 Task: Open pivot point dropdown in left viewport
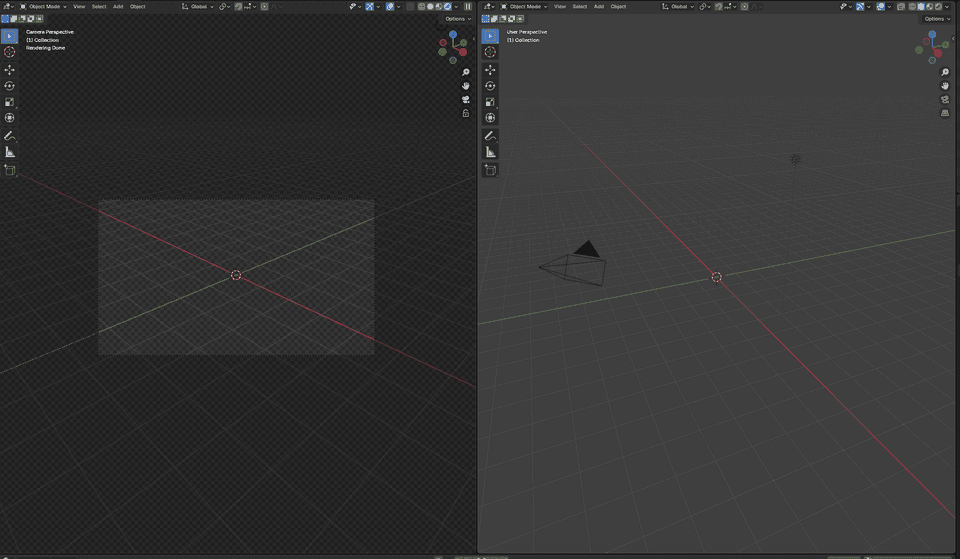point(224,7)
